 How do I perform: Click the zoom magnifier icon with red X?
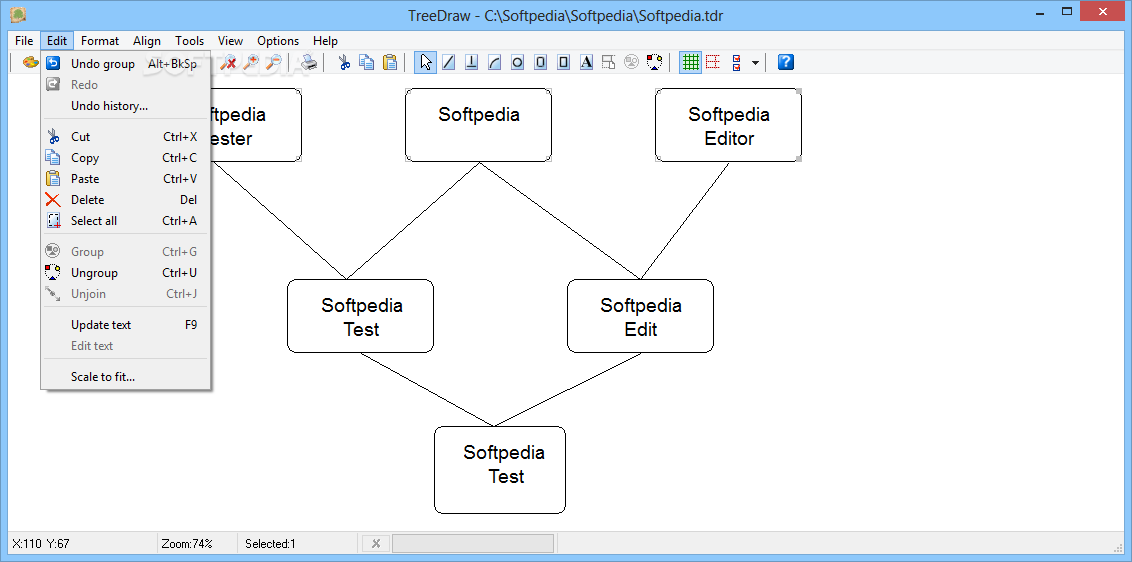[x=229, y=63]
